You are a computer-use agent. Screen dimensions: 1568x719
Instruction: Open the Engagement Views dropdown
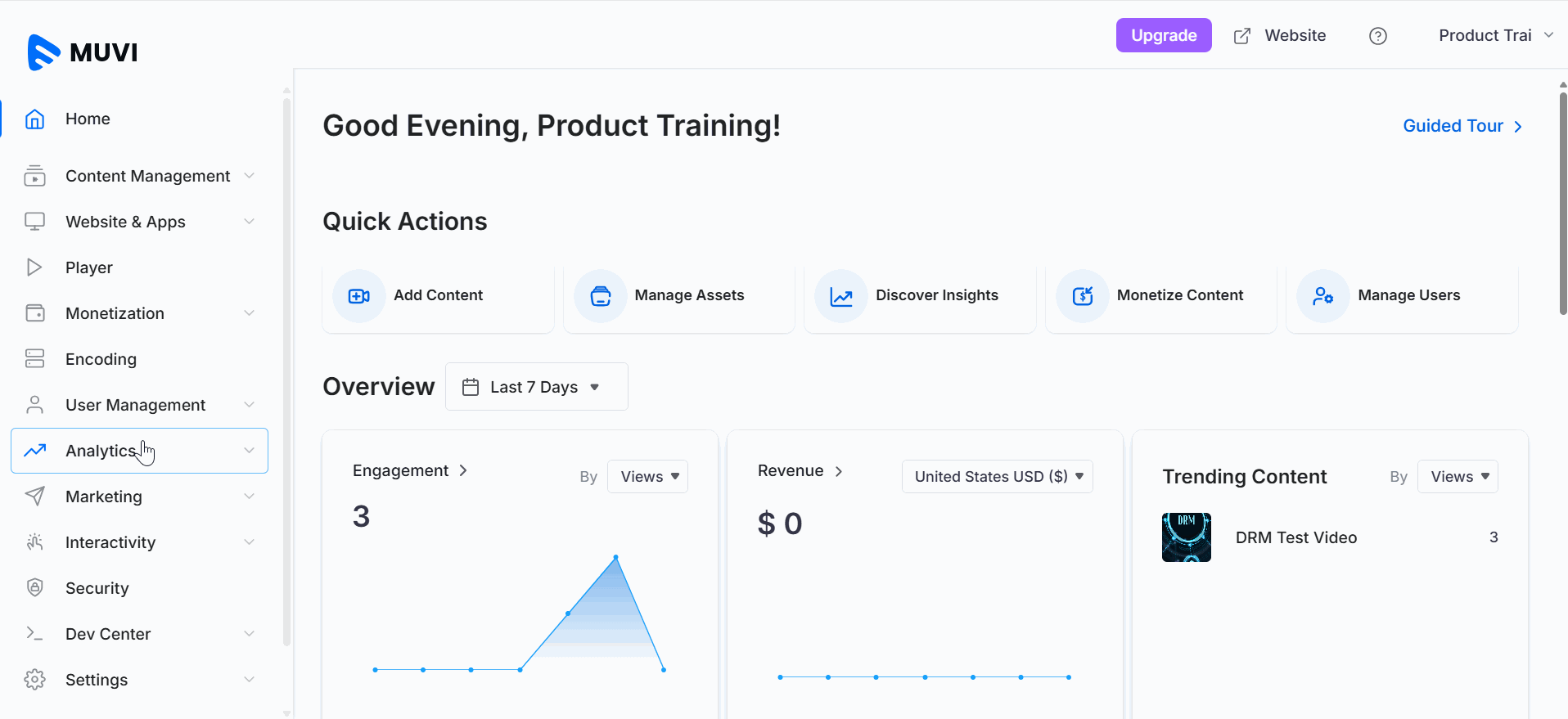(648, 477)
